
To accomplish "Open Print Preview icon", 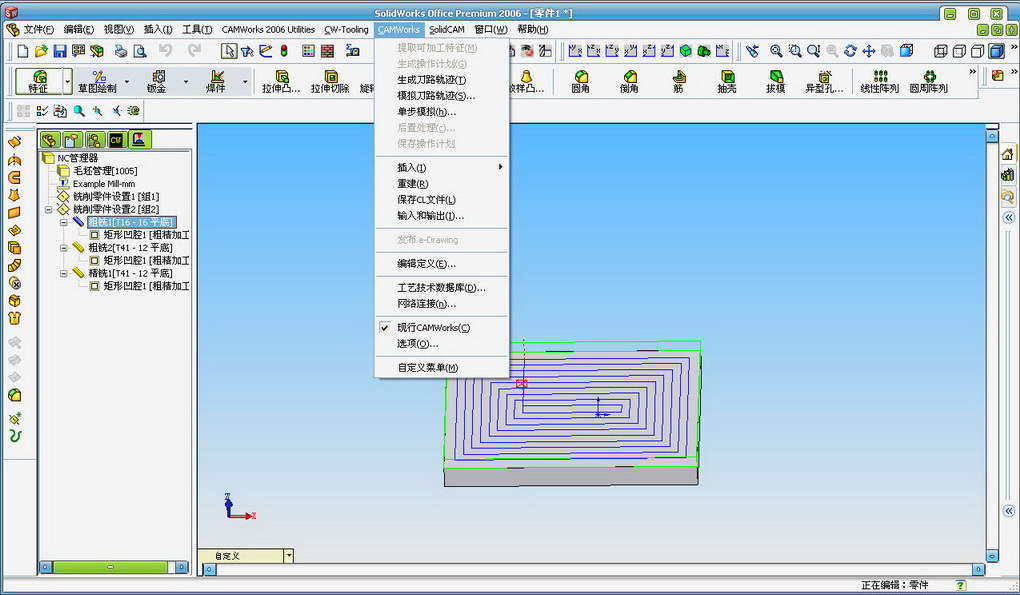I will click(139, 51).
